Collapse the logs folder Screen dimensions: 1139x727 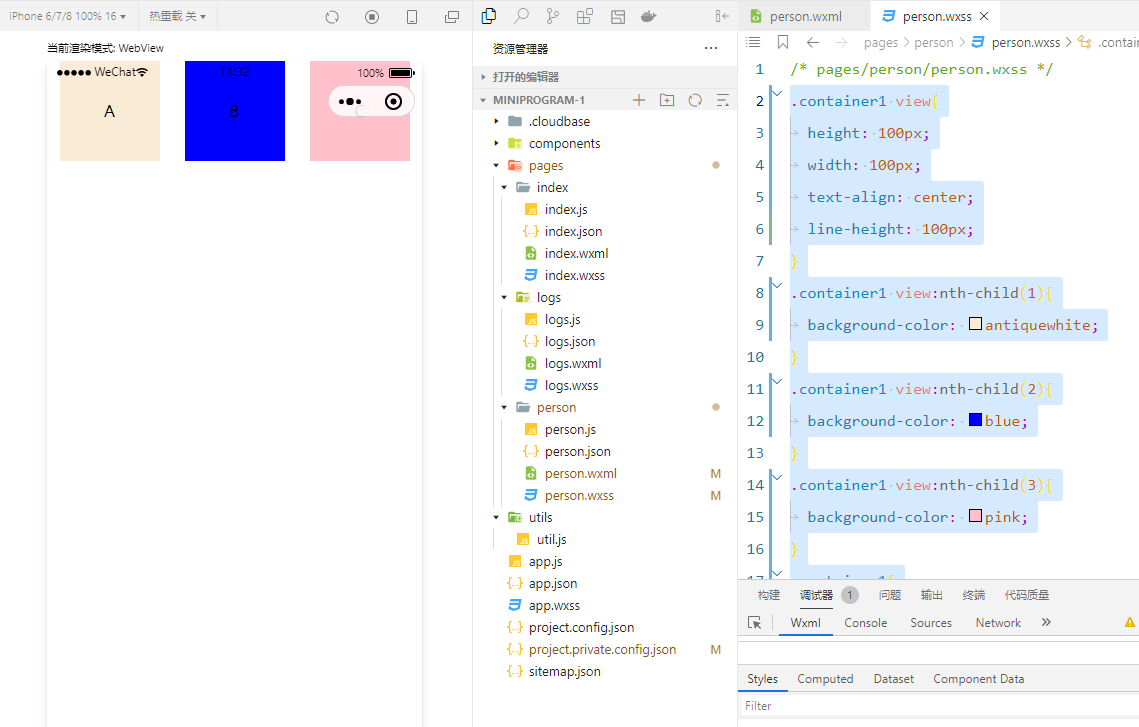point(504,298)
